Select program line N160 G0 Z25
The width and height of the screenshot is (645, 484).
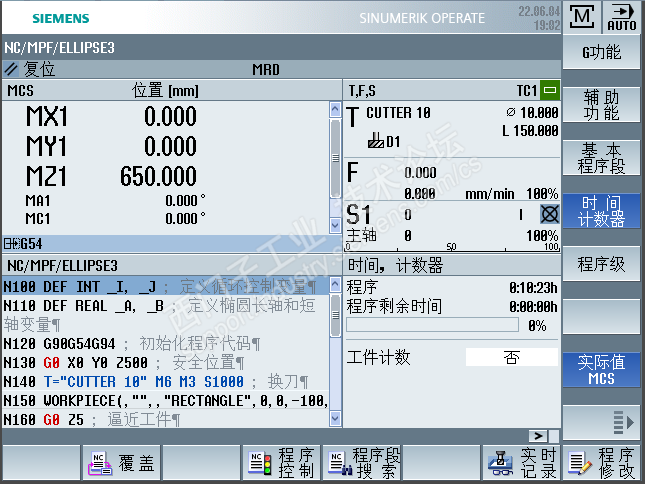coord(165,419)
